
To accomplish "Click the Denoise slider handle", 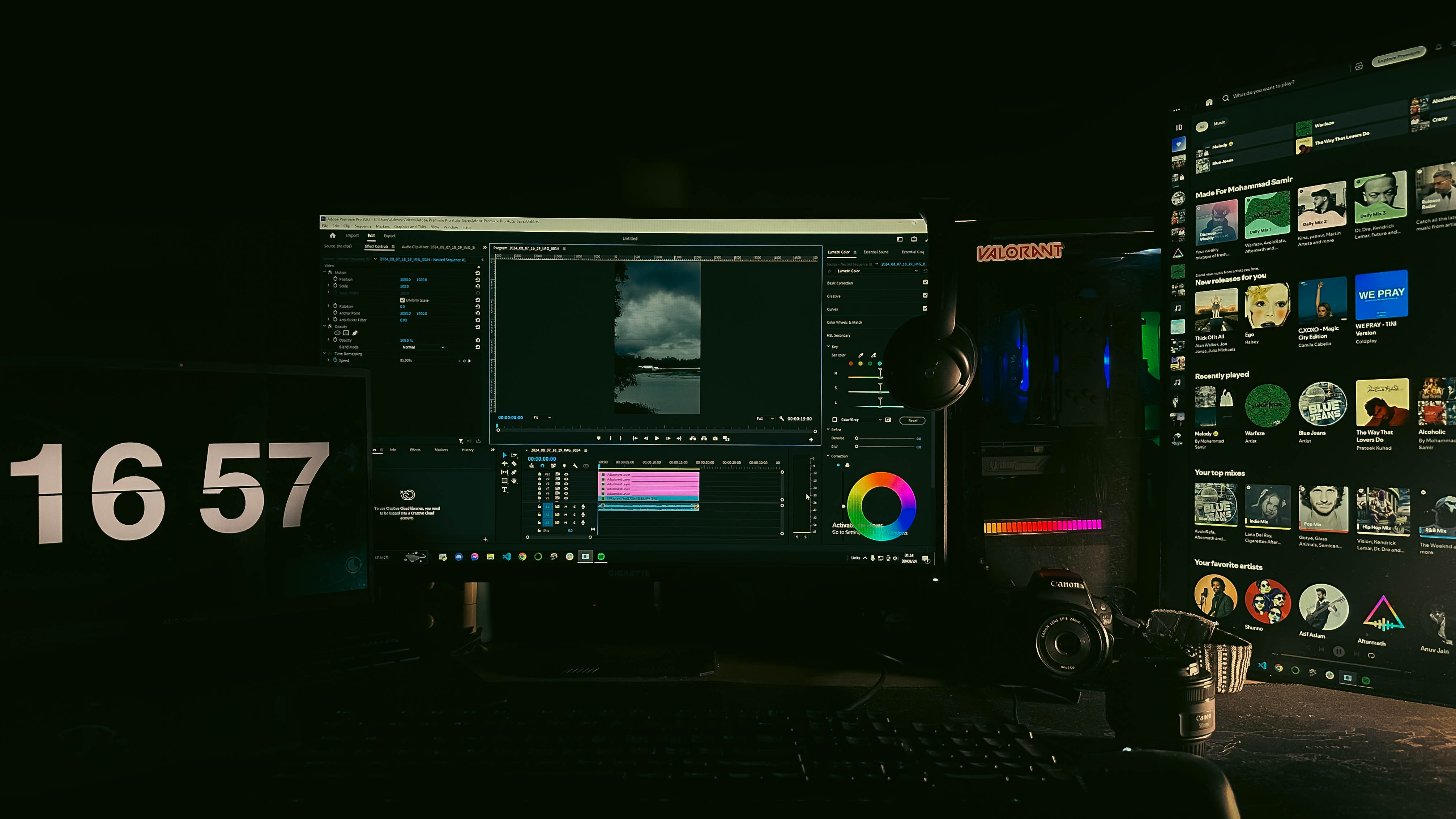I will [856, 438].
